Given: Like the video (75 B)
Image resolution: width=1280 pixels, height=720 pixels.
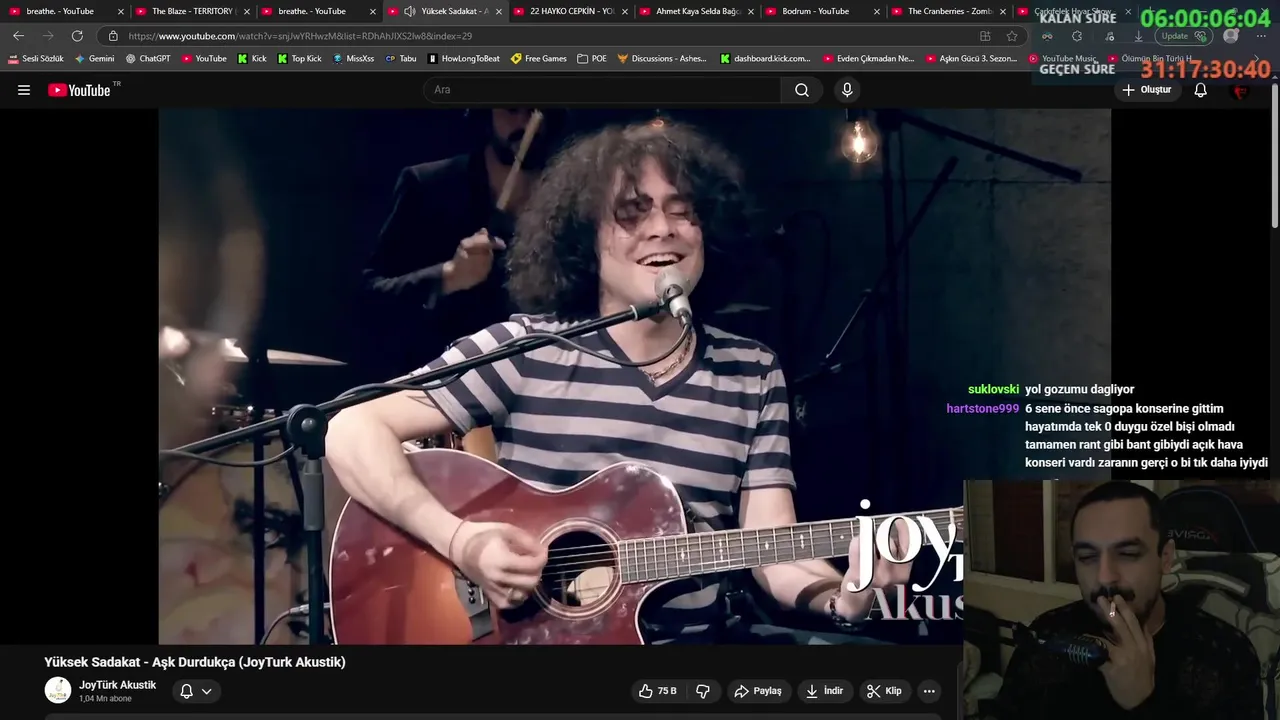Looking at the screenshot, I should pos(657,691).
